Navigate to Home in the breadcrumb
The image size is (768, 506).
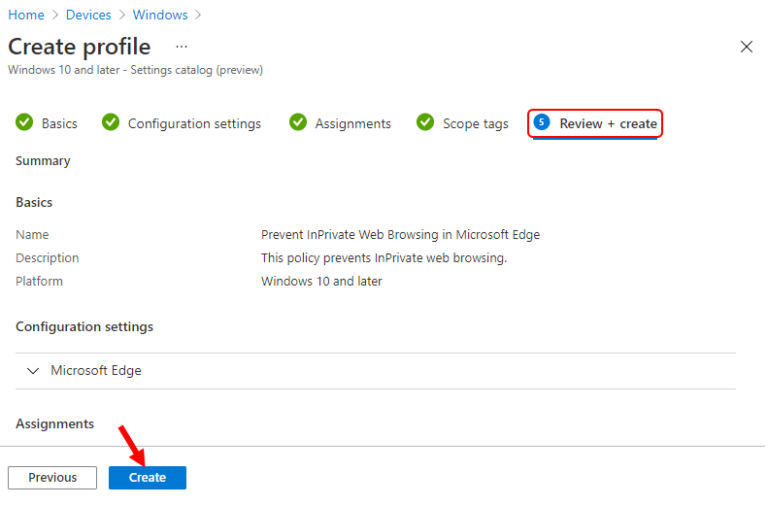point(26,15)
